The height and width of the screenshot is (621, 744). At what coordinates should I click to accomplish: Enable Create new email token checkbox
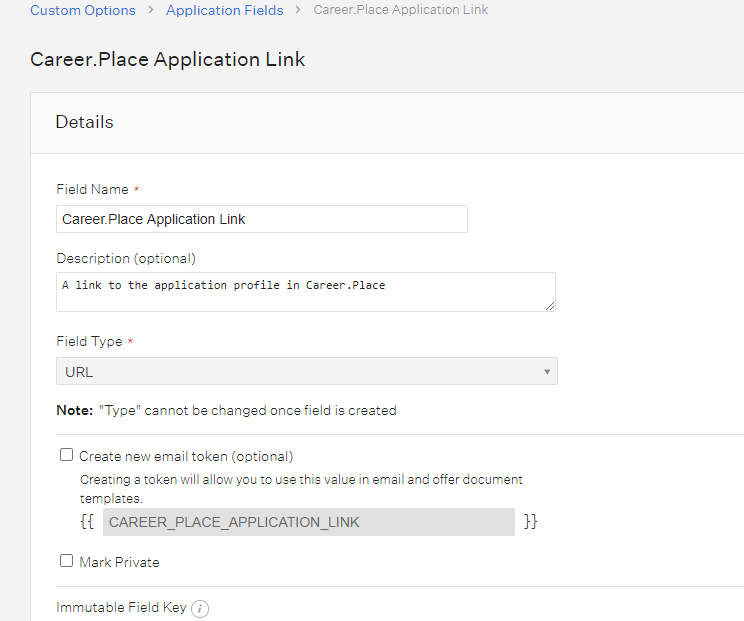click(x=66, y=455)
